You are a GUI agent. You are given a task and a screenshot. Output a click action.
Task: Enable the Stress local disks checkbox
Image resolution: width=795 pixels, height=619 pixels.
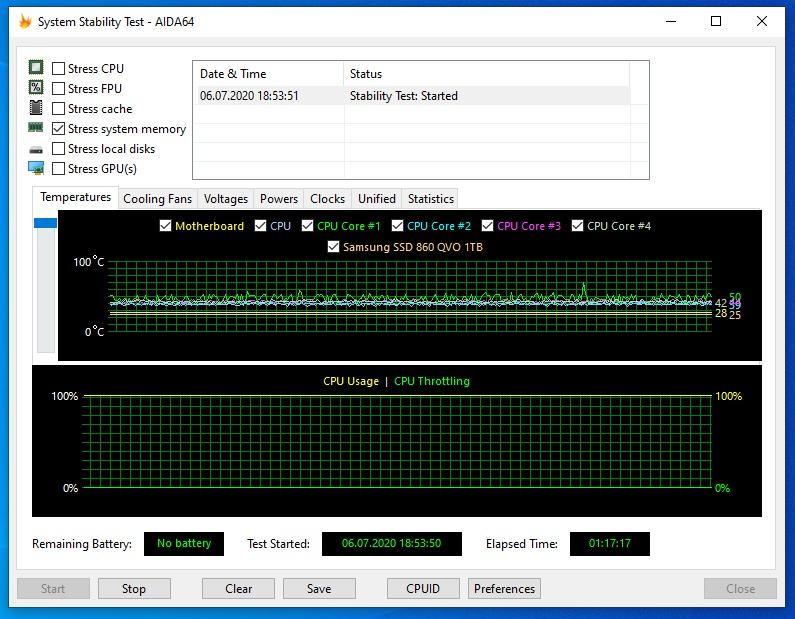(59, 149)
